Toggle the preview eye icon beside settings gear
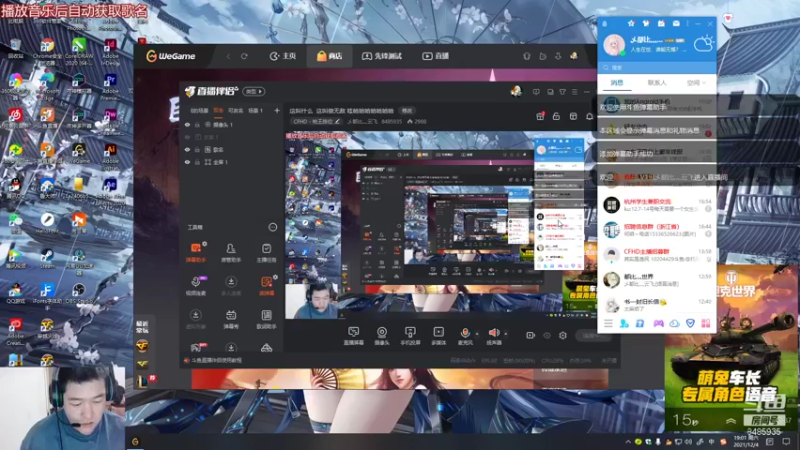Screen dimensions: 800x450 coord(547,335)
